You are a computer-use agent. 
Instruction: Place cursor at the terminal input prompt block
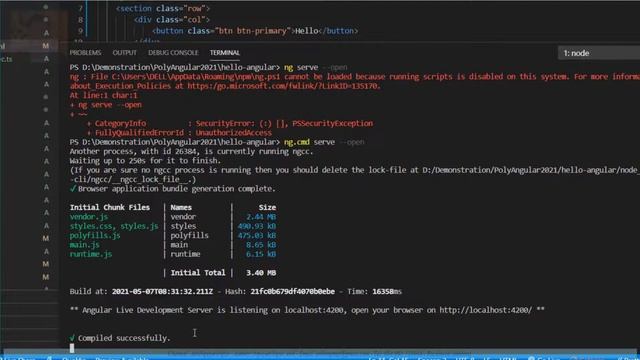pyautogui.click(x=72, y=348)
